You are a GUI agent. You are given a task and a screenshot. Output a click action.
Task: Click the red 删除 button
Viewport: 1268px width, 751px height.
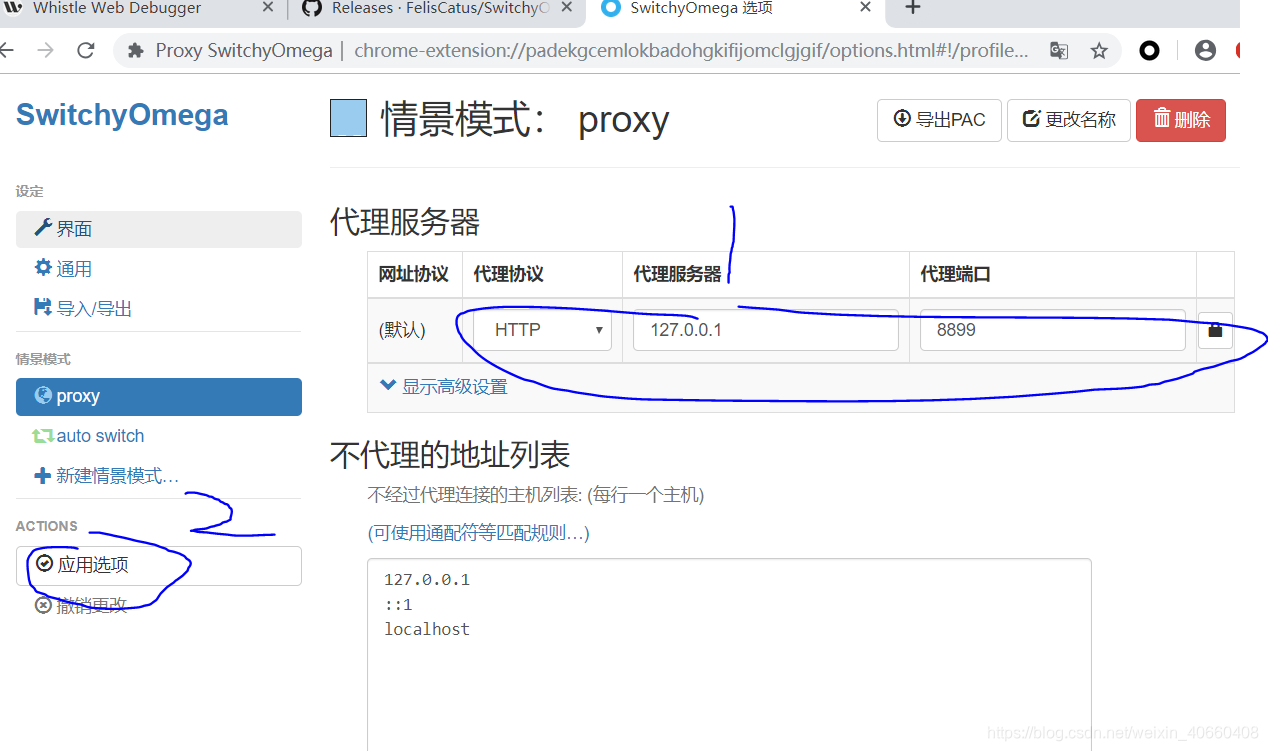click(1181, 120)
